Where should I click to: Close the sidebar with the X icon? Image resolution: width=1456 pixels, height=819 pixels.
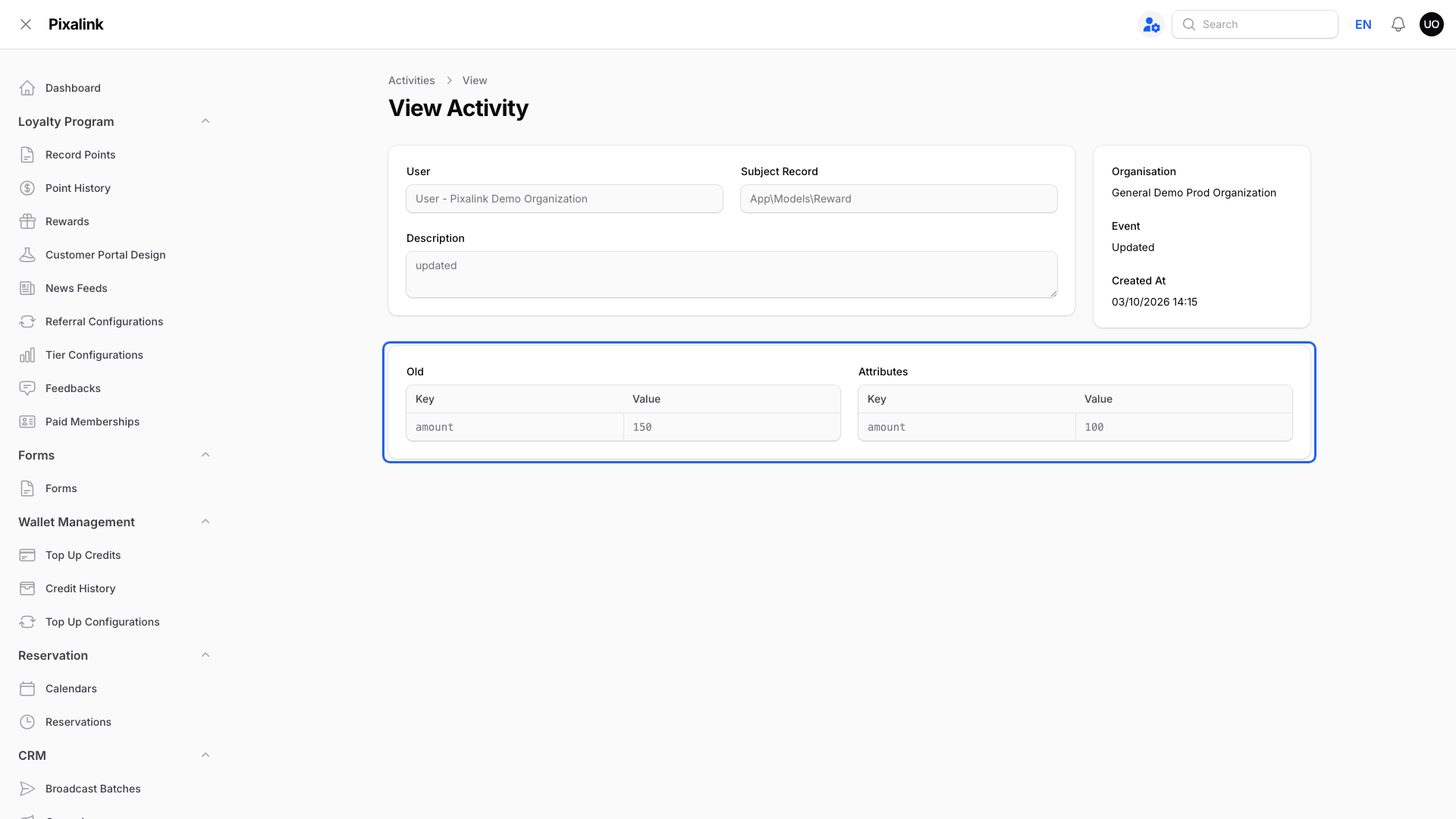(x=26, y=24)
